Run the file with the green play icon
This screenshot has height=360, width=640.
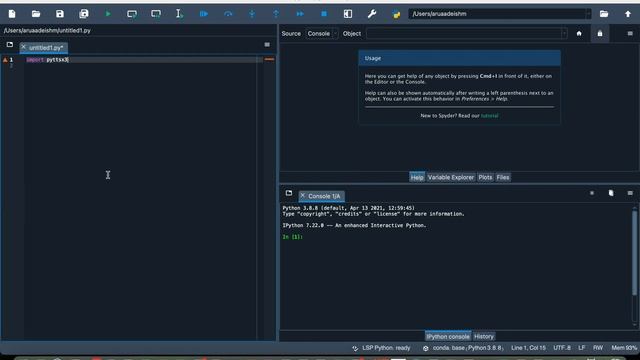(108, 14)
